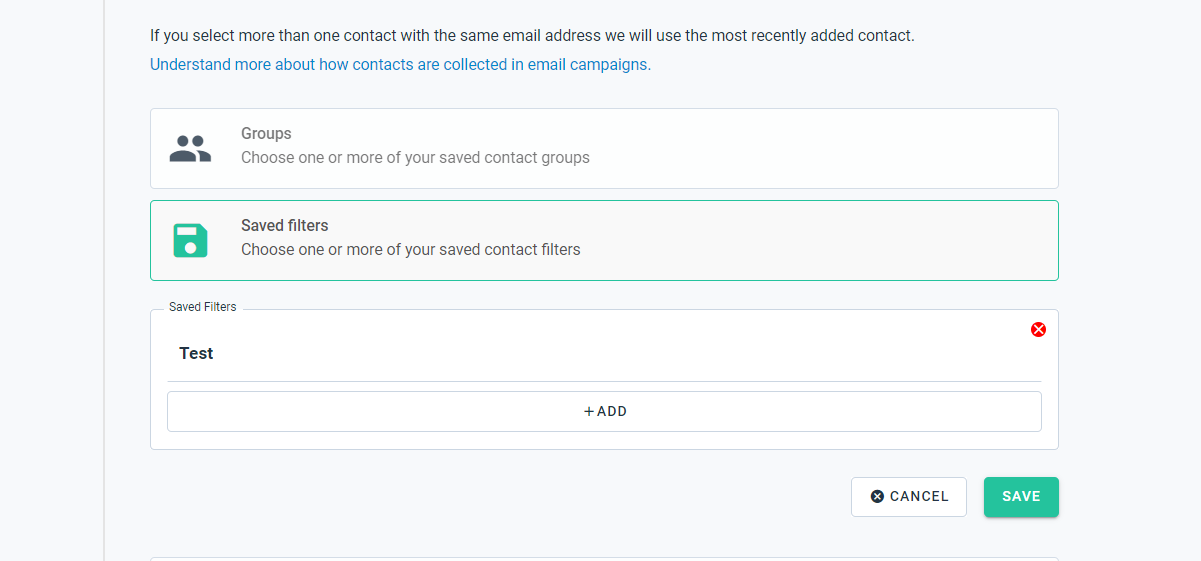
Task: Save the selected contact filters
Action: pos(1021,497)
